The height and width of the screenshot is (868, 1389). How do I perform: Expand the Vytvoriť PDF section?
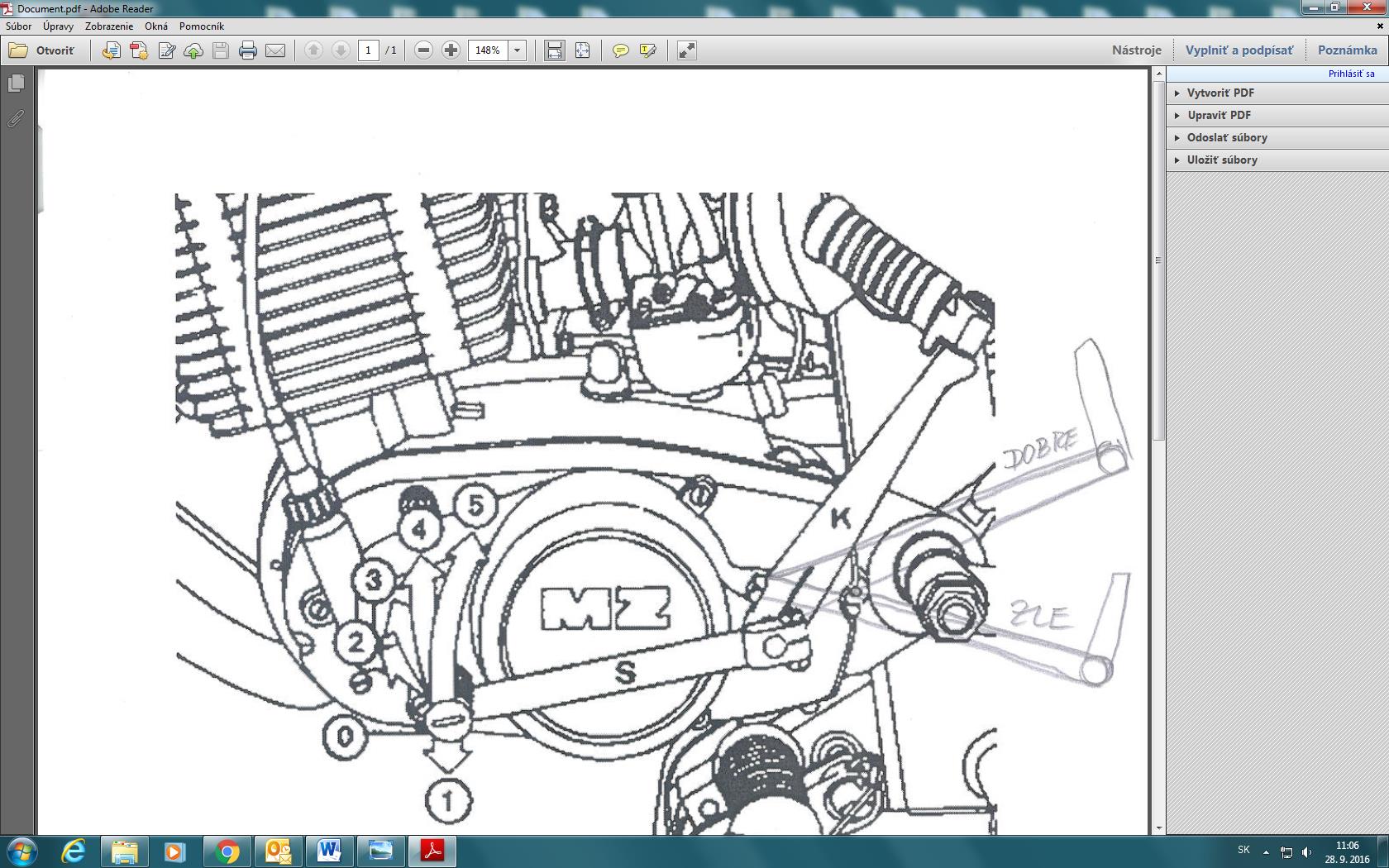point(1220,93)
